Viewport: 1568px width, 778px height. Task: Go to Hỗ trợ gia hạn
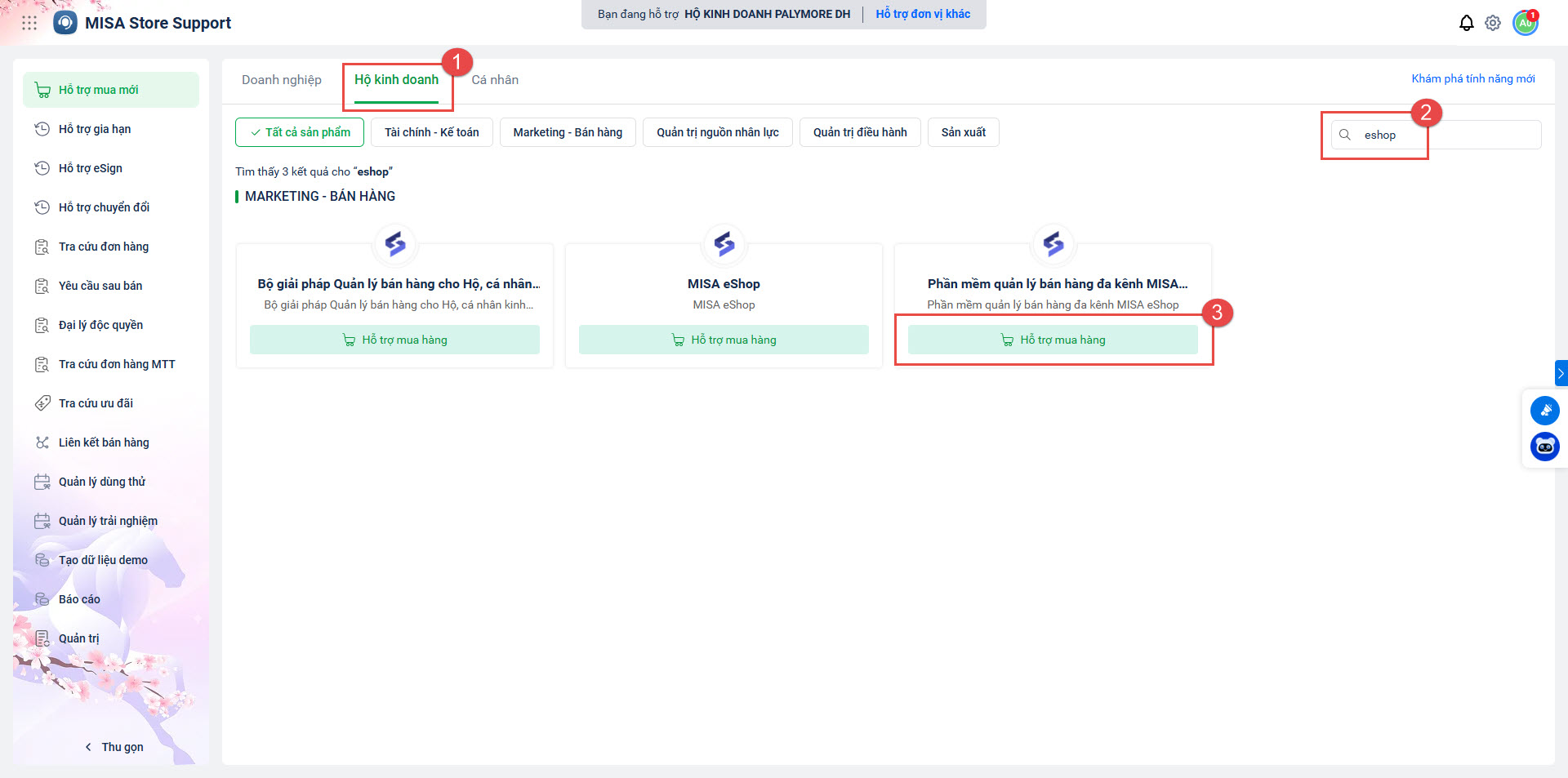coord(111,129)
